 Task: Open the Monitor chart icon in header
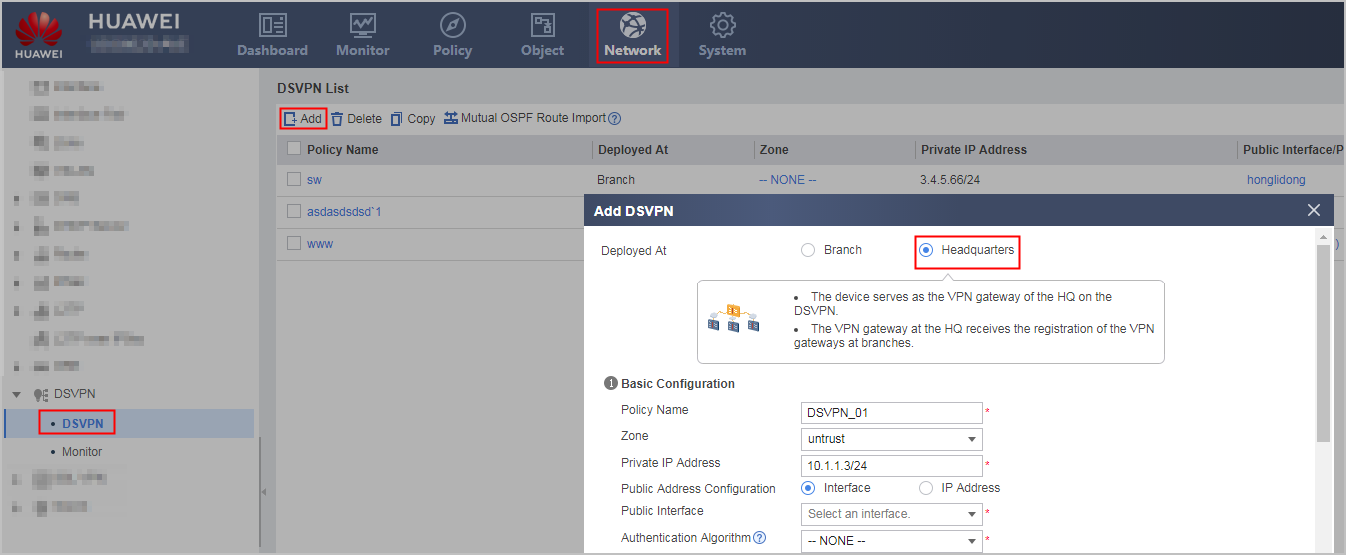coord(362,25)
